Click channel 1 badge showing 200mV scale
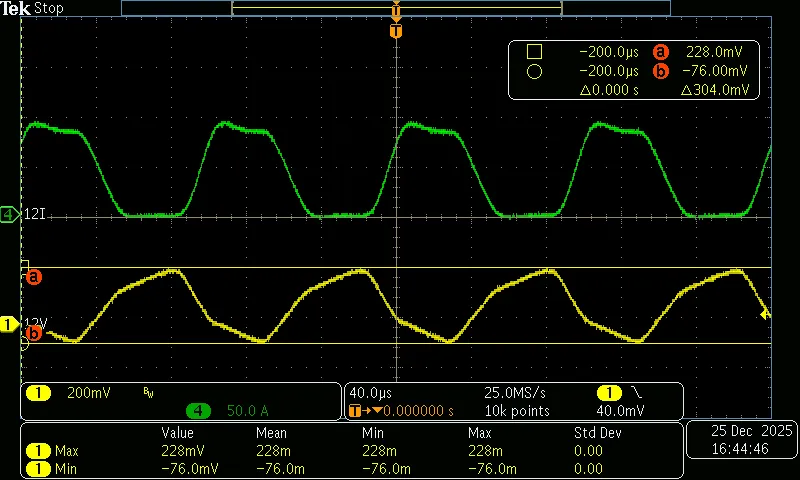Image resolution: width=800 pixels, height=480 pixels. (x=38, y=393)
